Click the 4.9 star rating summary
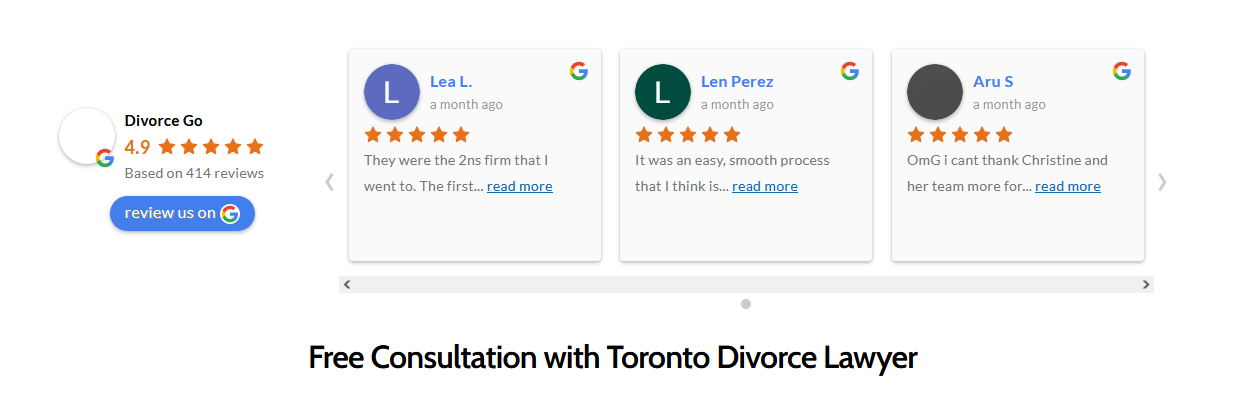 194,147
